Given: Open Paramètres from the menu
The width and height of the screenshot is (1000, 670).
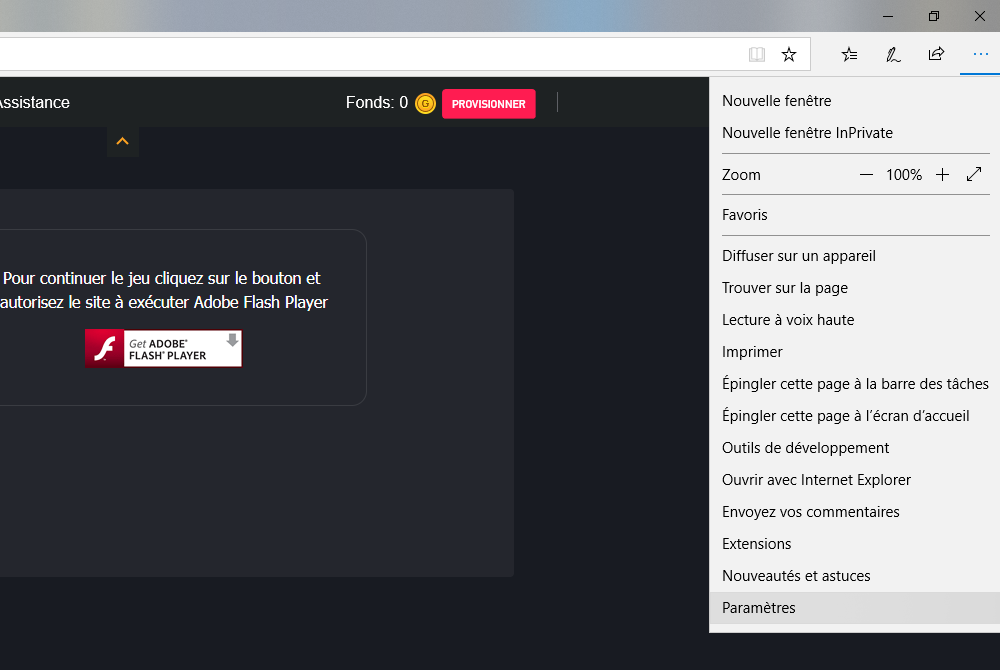Looking at the screenshot, I should [x=759, y=608].
